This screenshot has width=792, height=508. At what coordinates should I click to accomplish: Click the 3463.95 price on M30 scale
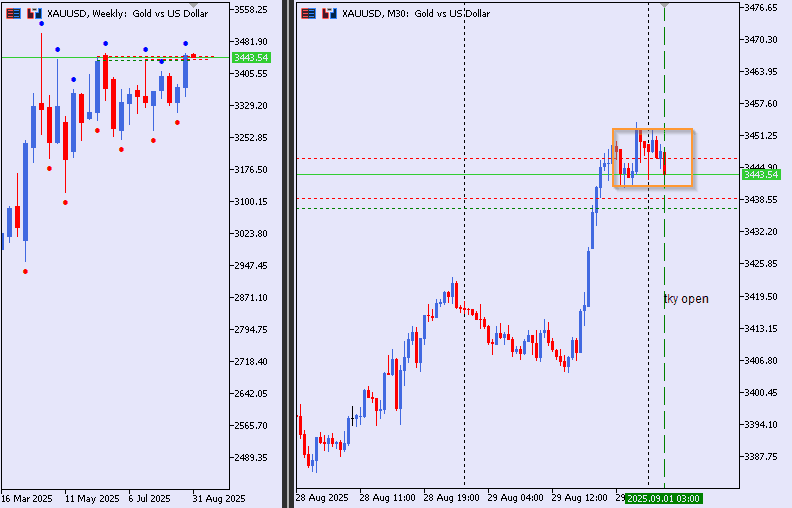761,72
